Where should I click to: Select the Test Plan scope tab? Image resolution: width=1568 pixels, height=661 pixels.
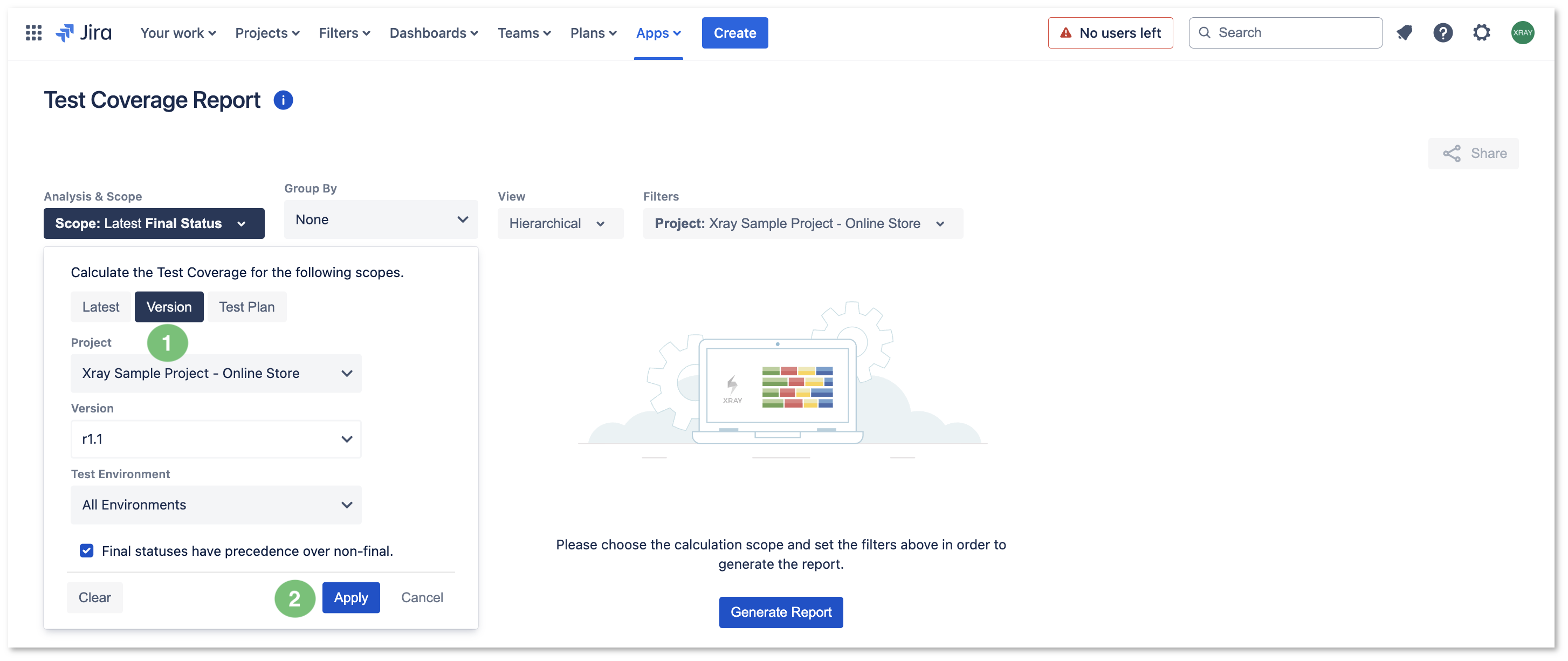click(x=247, y=307)
